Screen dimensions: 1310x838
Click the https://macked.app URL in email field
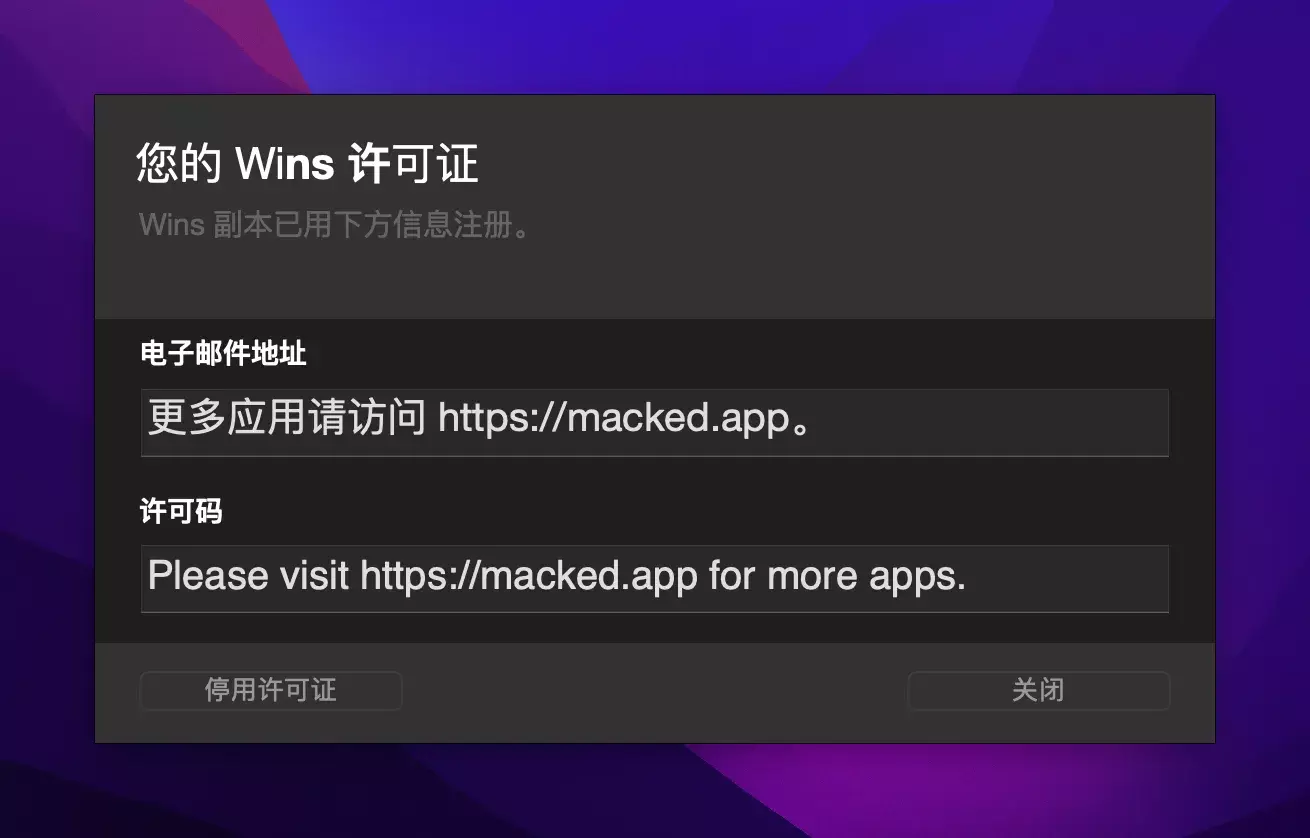[614, 419]
